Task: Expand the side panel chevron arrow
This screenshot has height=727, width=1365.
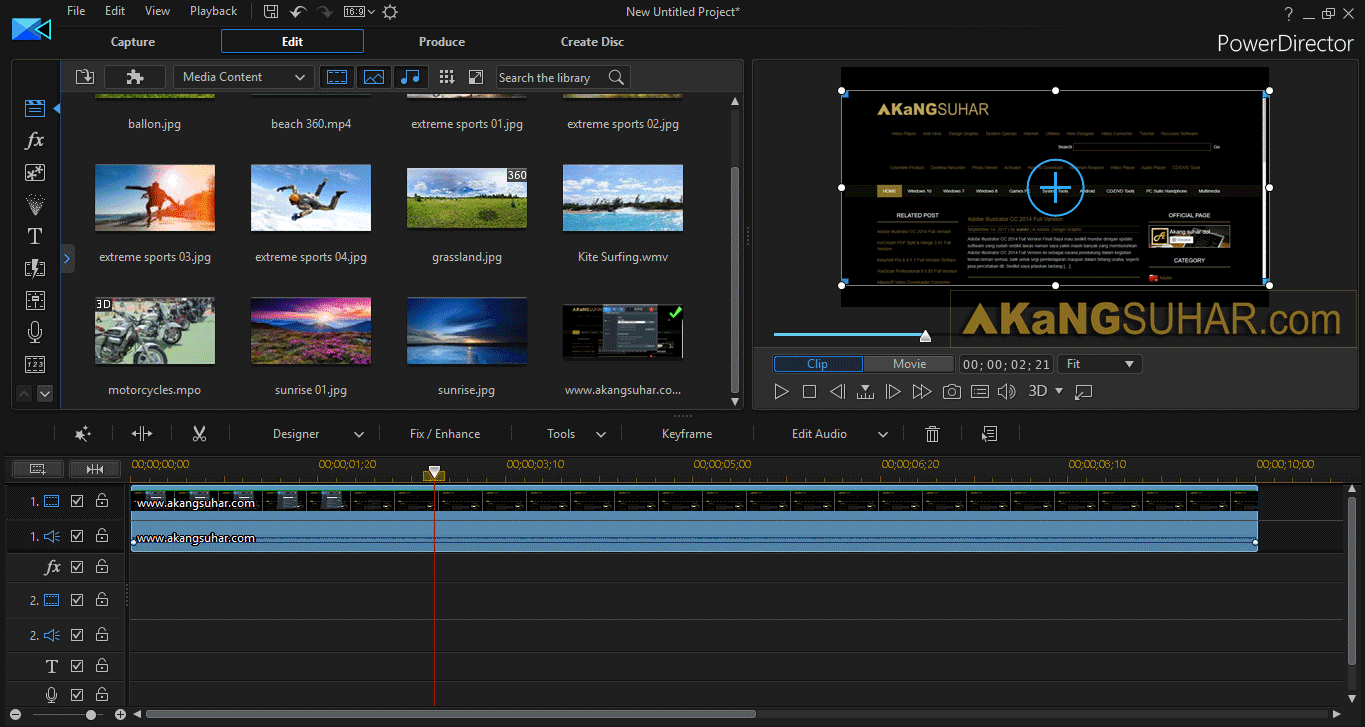Action: [66, 259]
